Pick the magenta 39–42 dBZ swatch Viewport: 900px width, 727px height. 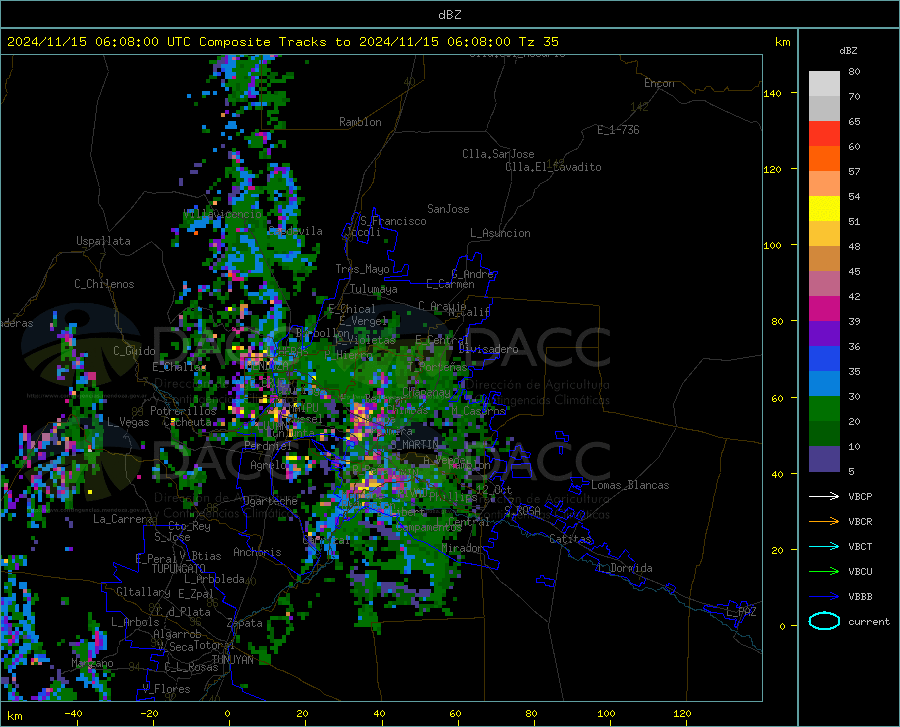click(x=824, y=309)
